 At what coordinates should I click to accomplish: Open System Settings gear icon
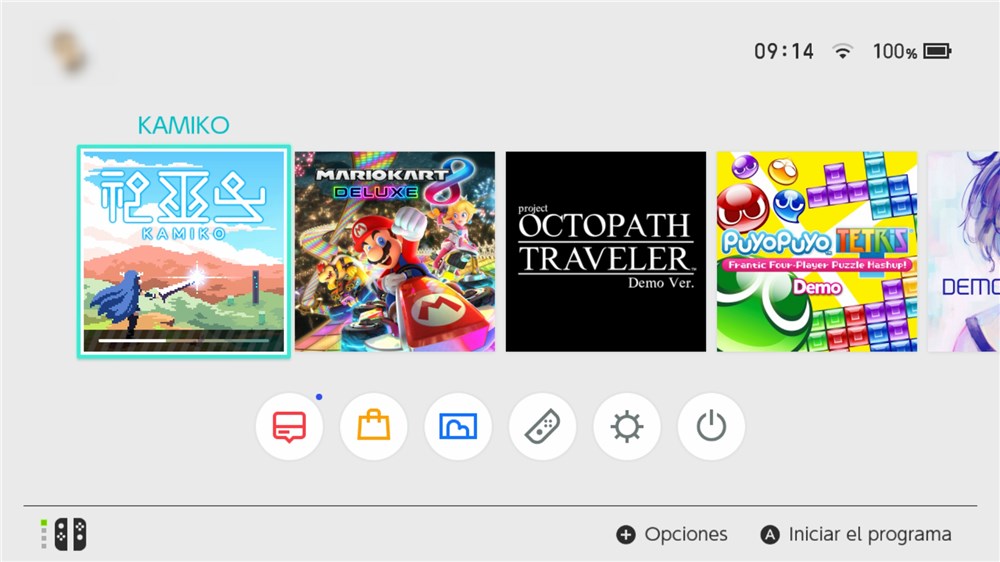pyautogui.click(x=627, y=426)
